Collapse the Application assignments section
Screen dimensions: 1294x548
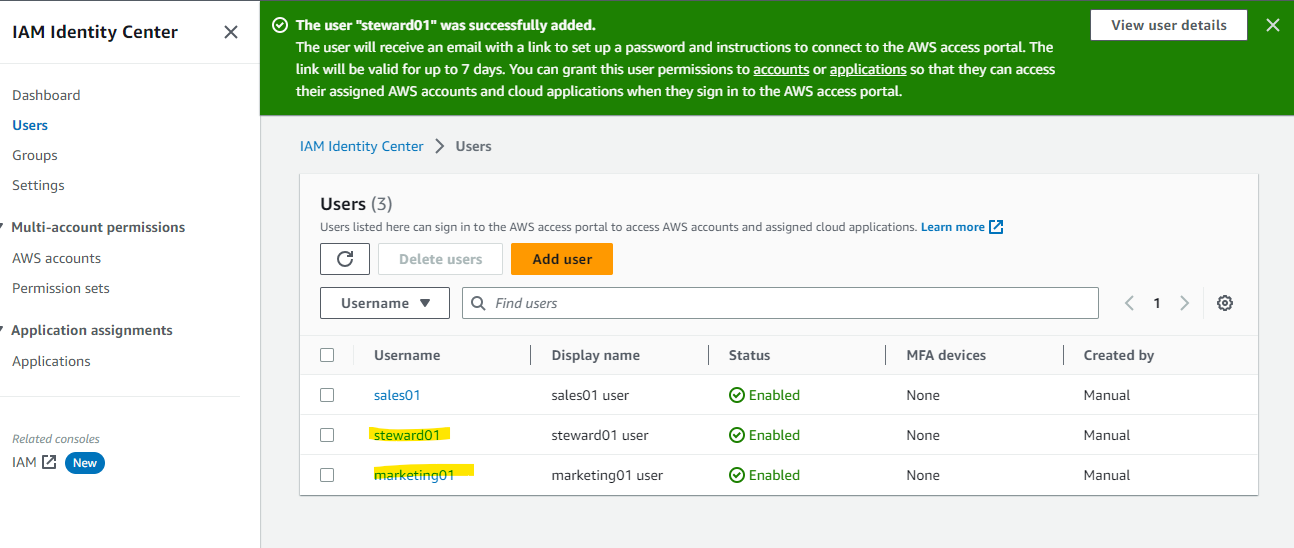tap(4, 330)
